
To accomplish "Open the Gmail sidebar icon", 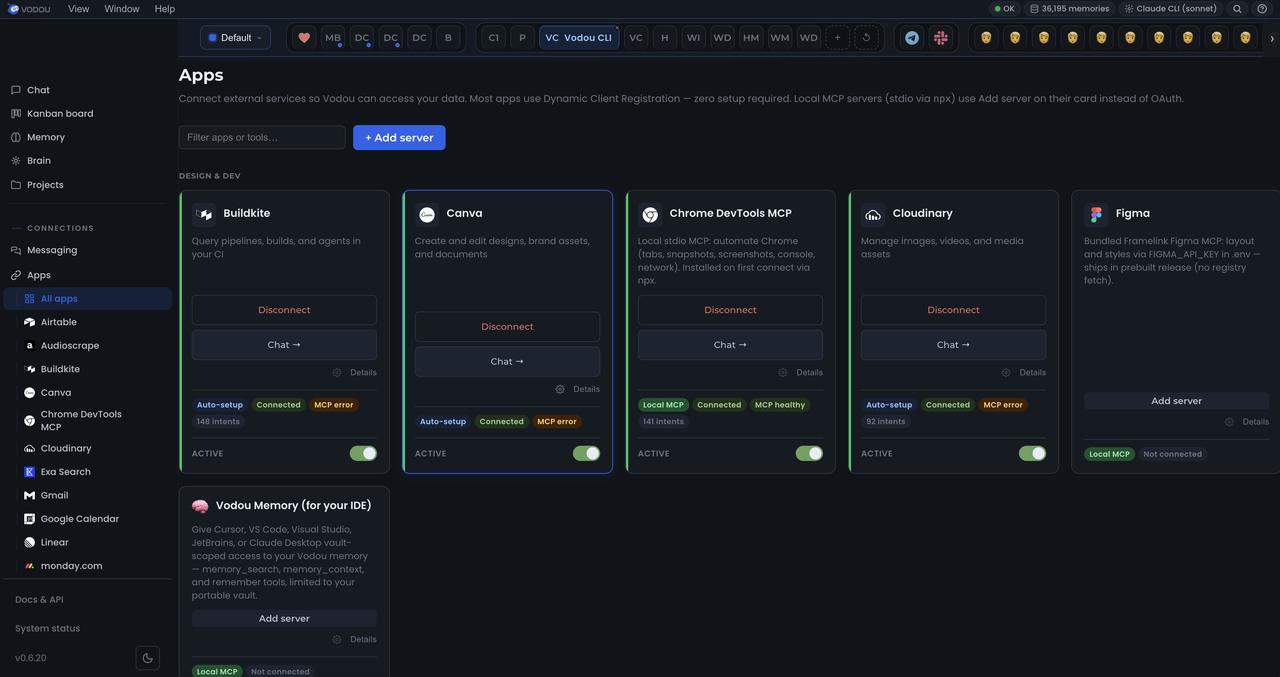I will pyautogui.click(x=30, y=495).
